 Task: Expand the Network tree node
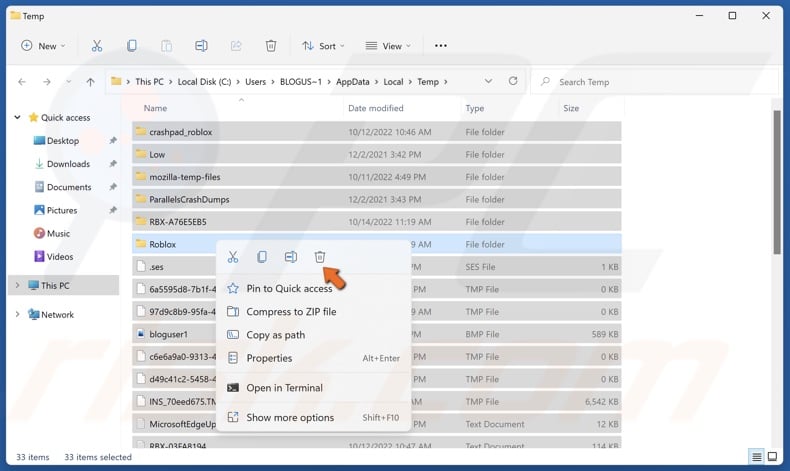[17, 315]
